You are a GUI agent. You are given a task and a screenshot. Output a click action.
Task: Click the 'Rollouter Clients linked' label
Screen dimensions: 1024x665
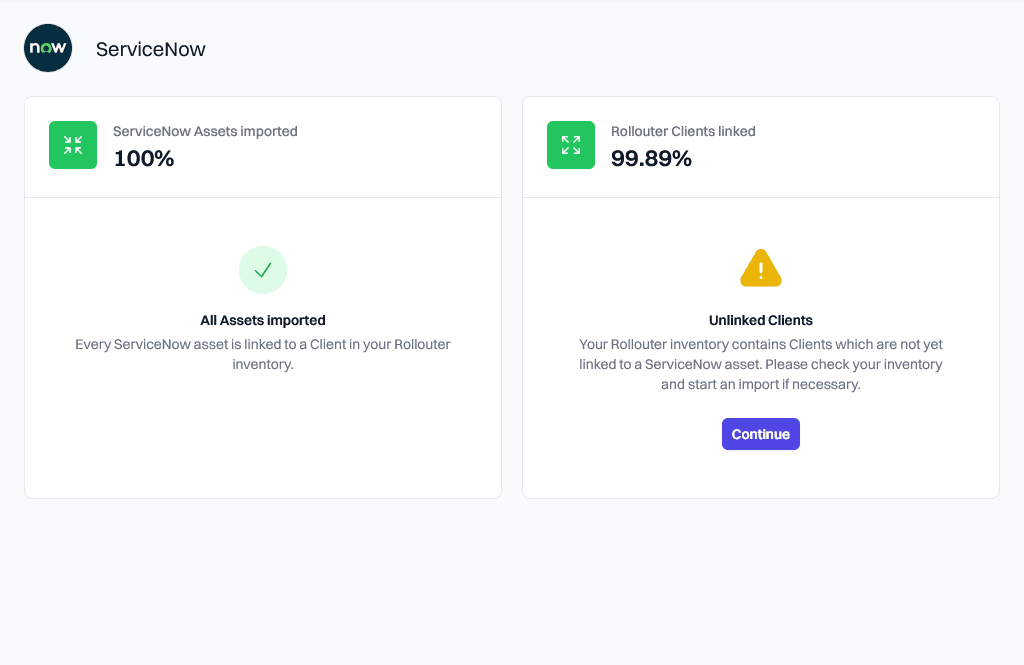(683, 131)
